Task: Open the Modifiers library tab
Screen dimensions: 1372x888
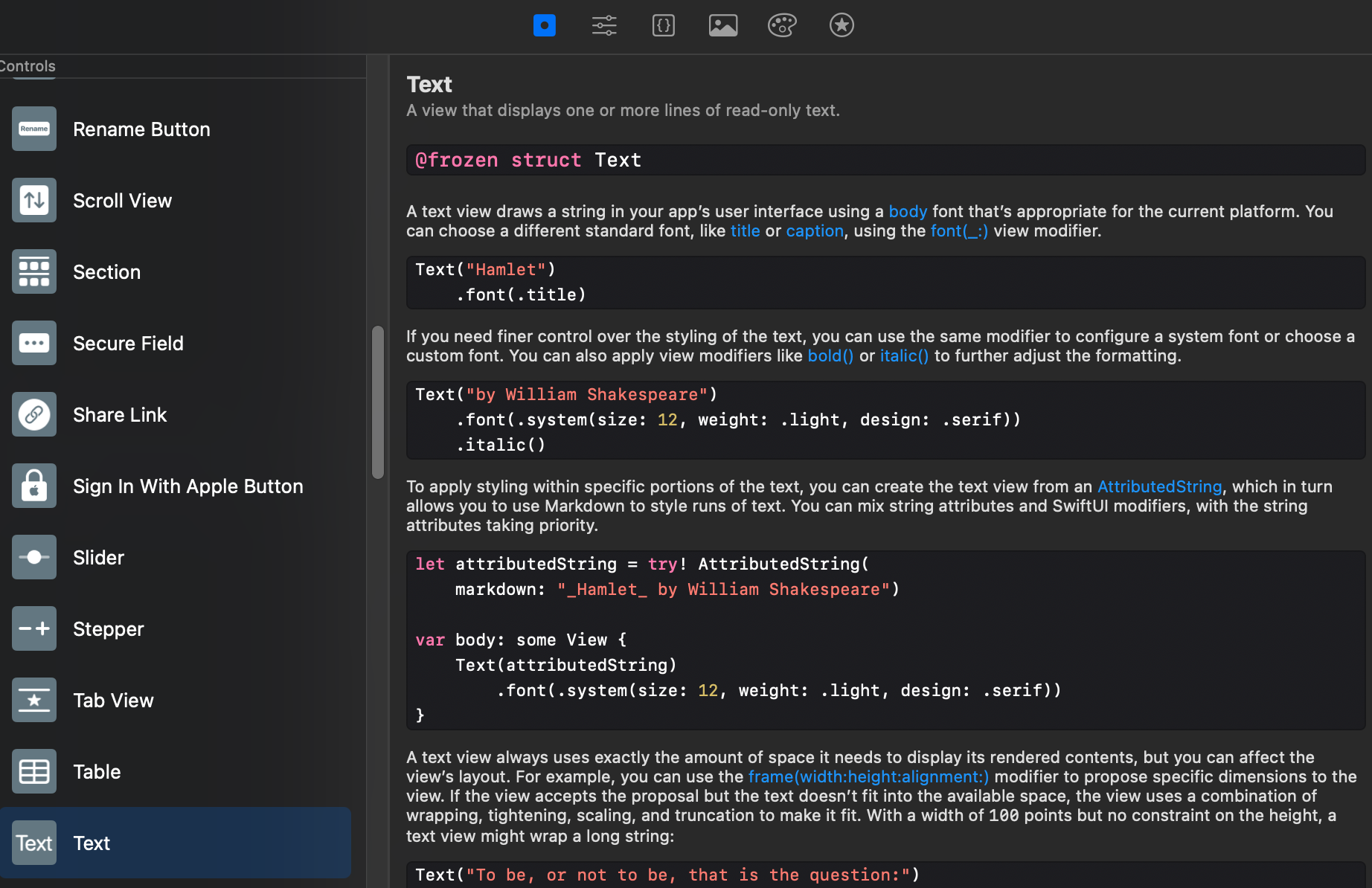Action: pyautogui.click(x=603, y=26)
